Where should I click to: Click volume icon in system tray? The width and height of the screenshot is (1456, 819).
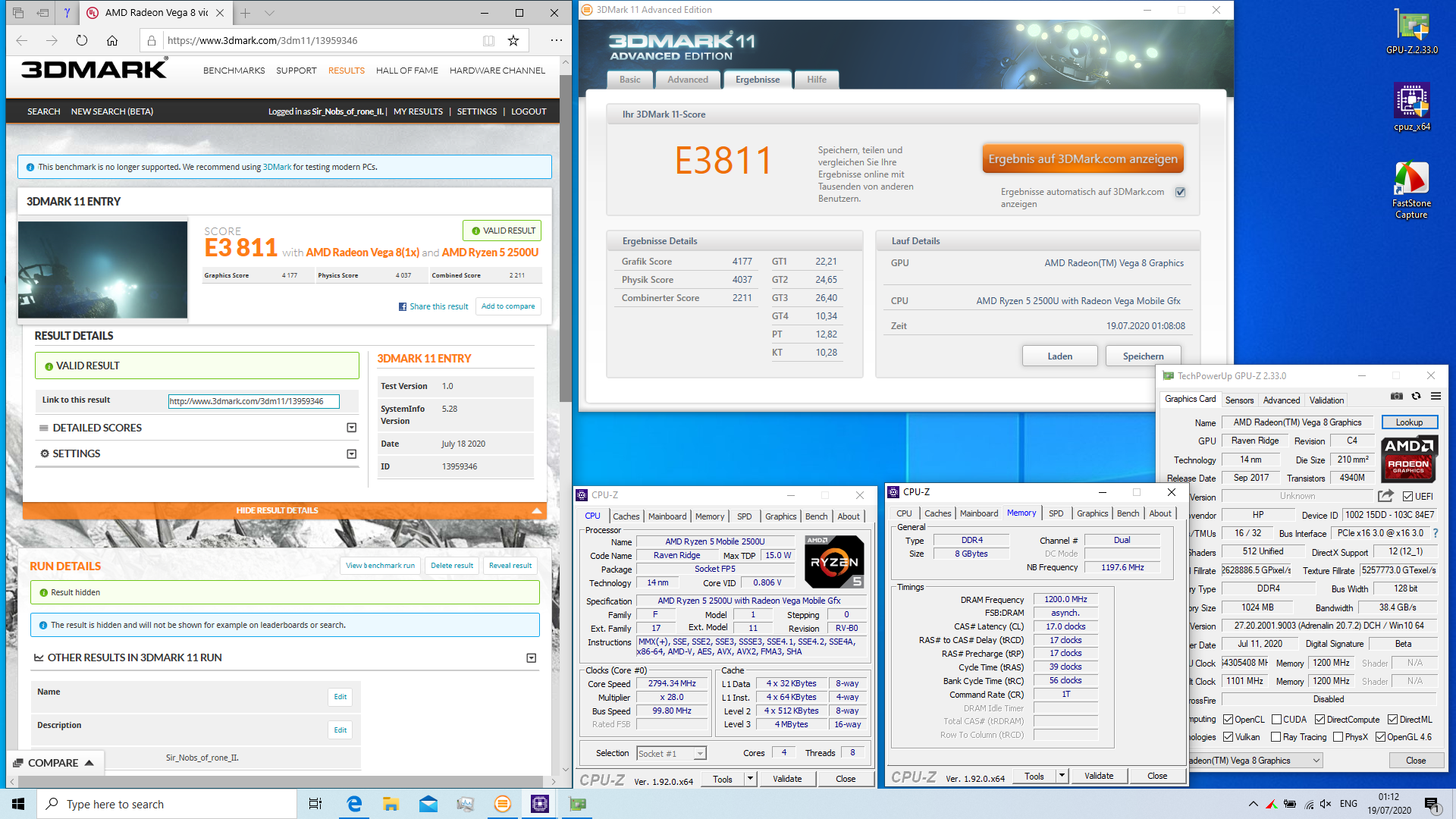tap(1325, 804)
